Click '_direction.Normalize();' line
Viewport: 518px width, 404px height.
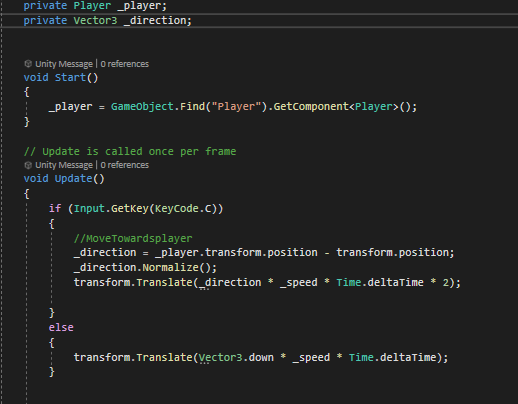coord(145,268)
